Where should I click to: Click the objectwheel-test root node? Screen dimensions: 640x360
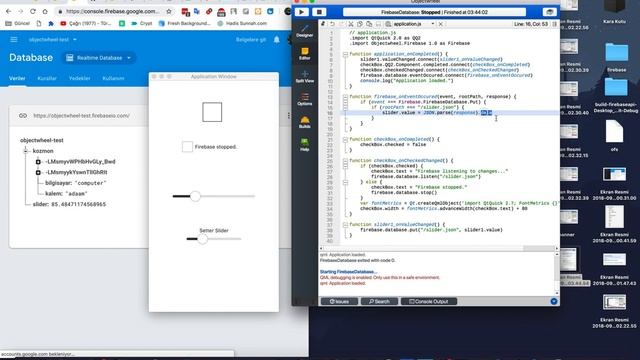tap(42, 140)
